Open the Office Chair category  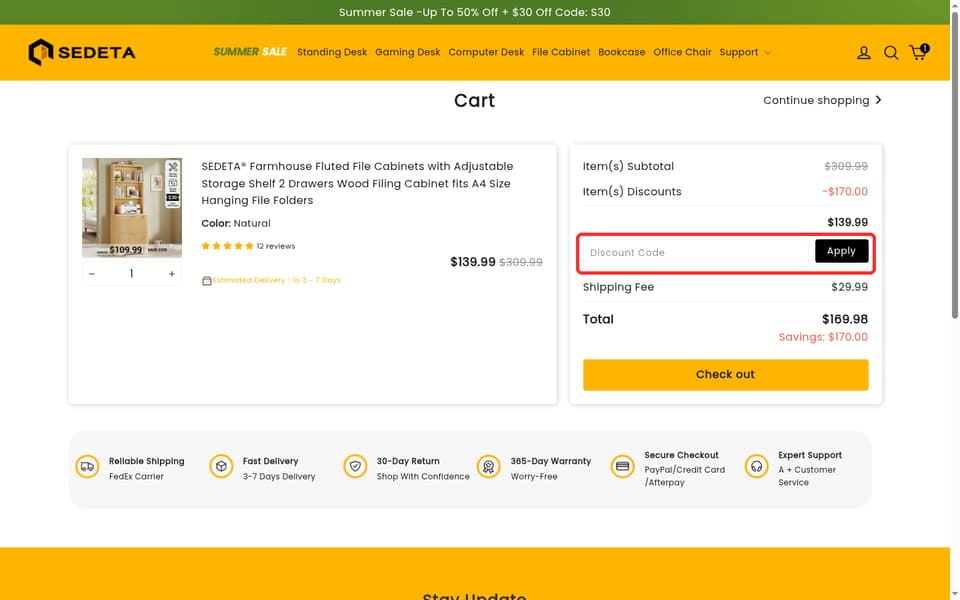click(682, 52)
